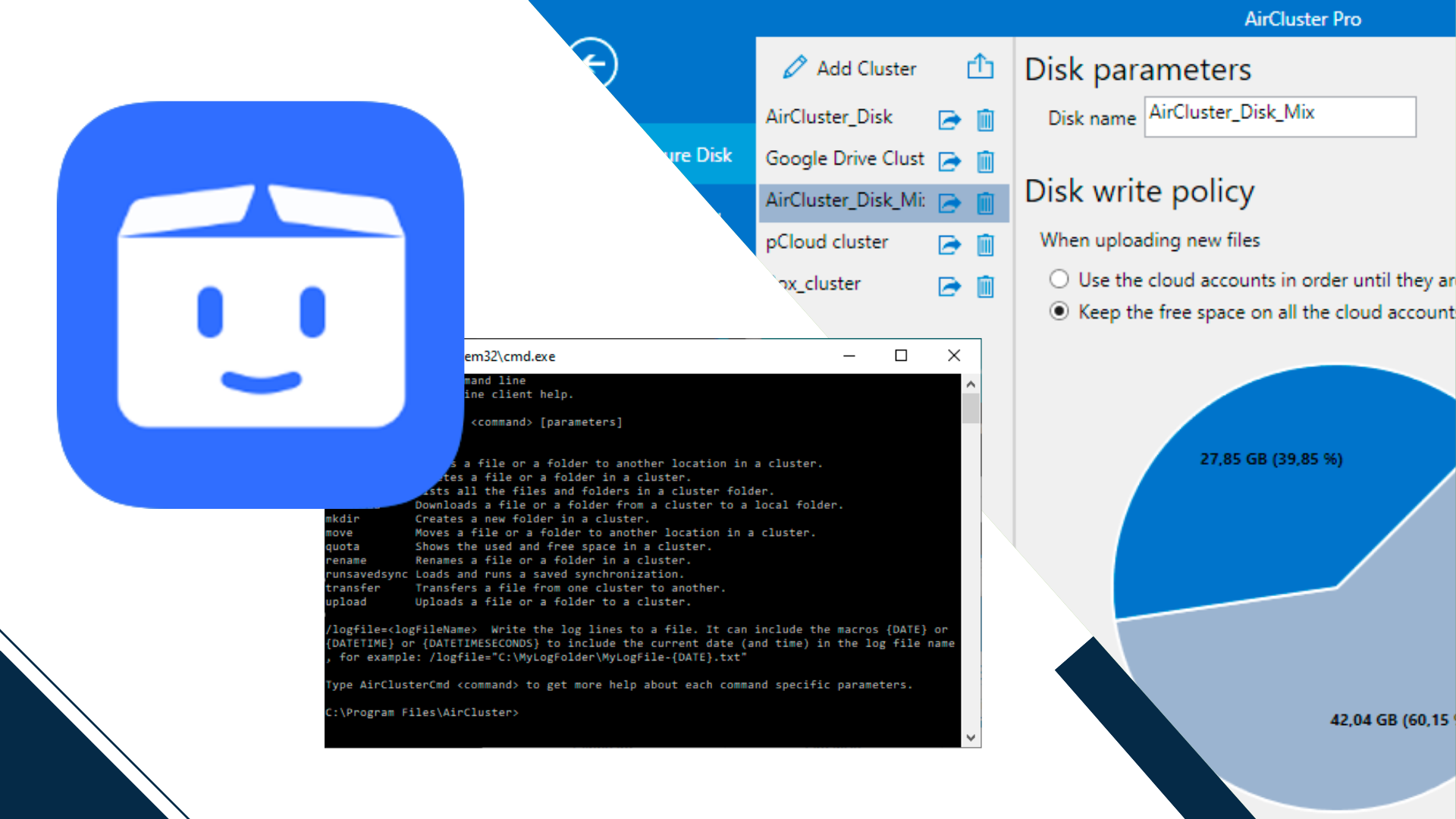Open the share icon for box_cluster row
The image size is (1456, 819).
click(x=949, y=287)
